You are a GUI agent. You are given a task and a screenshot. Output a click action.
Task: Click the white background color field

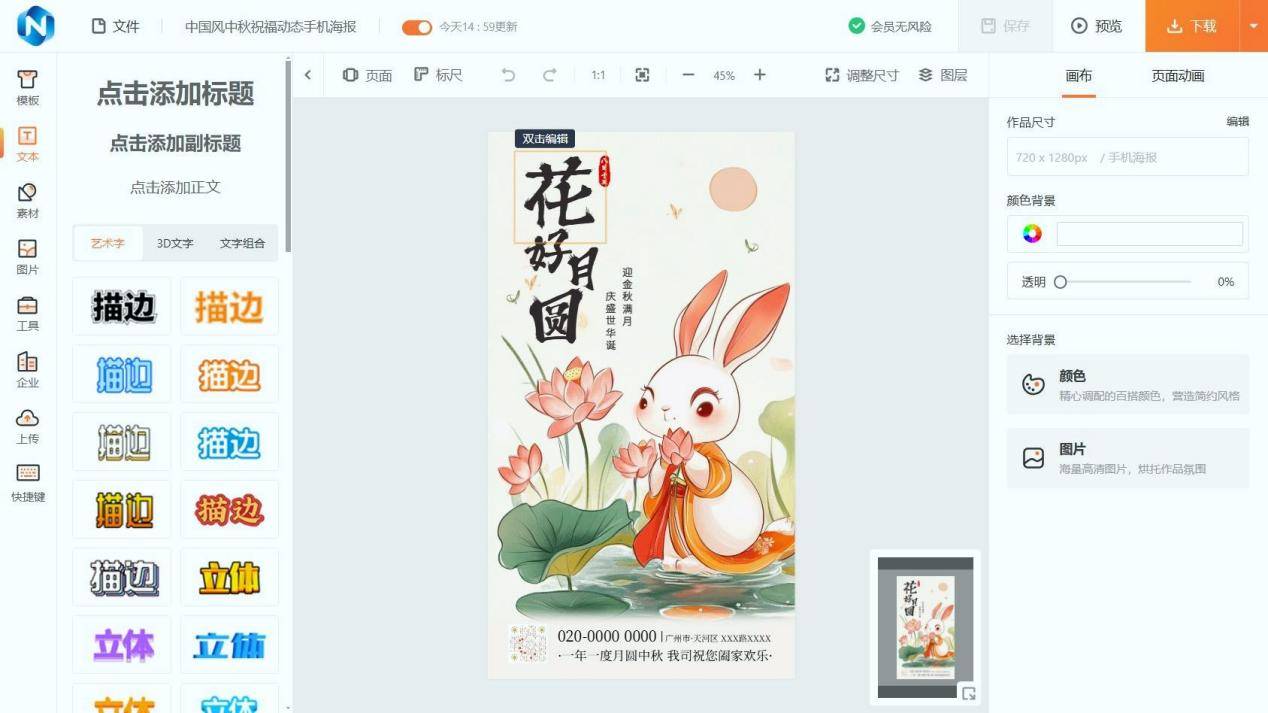1150,234
